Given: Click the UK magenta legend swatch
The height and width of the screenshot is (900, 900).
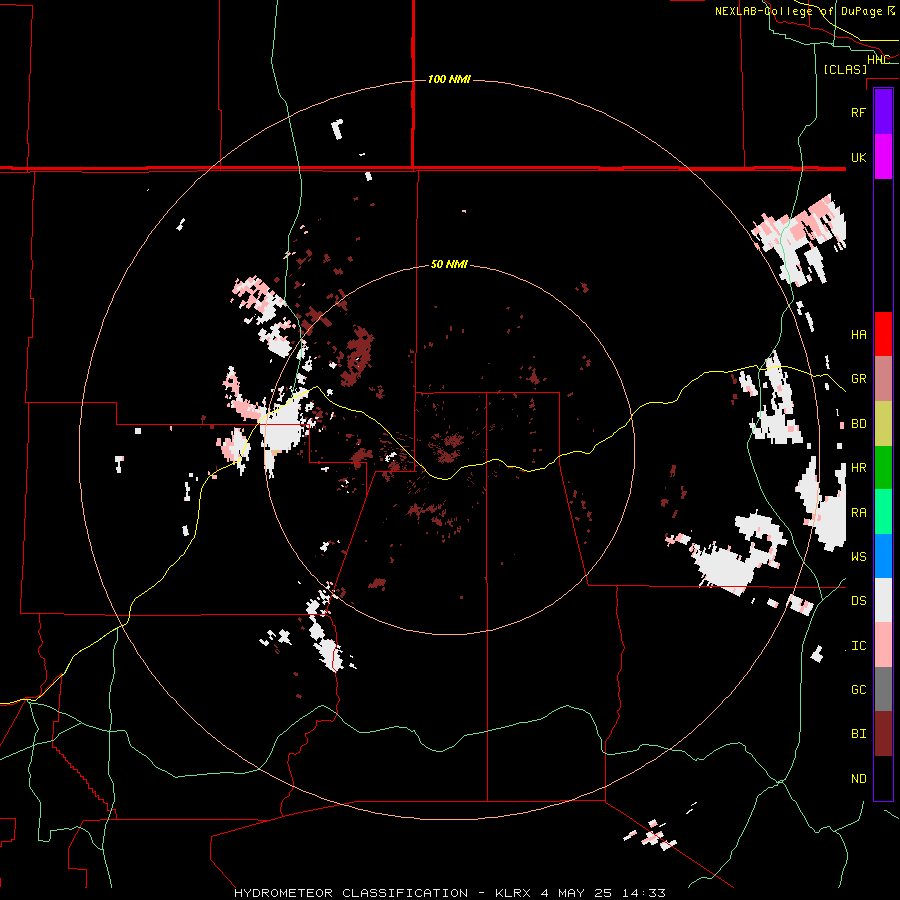Looking at the screenshot, I should click(x=883, y=157).
